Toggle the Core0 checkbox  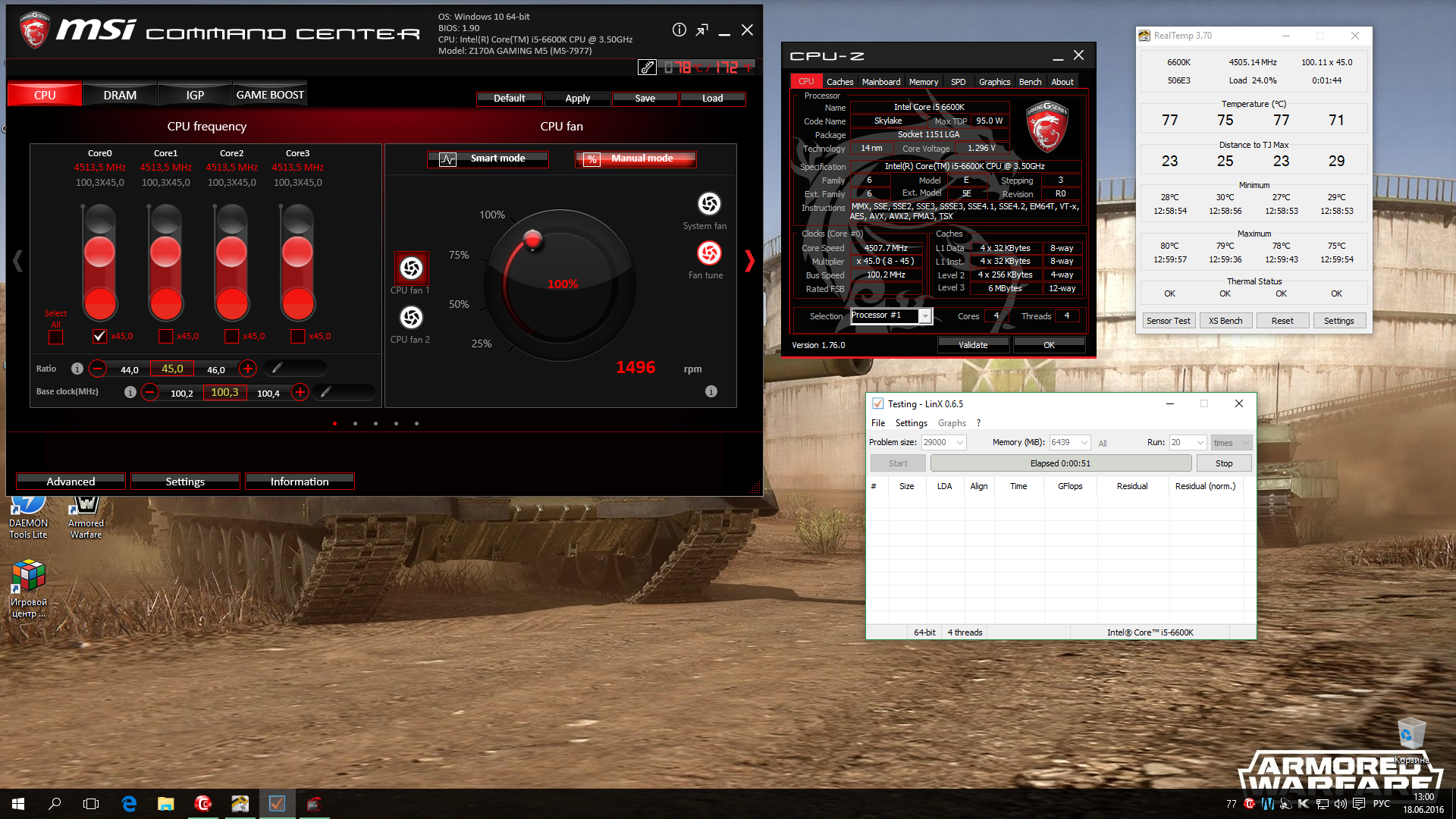click(x=99, y=336)
